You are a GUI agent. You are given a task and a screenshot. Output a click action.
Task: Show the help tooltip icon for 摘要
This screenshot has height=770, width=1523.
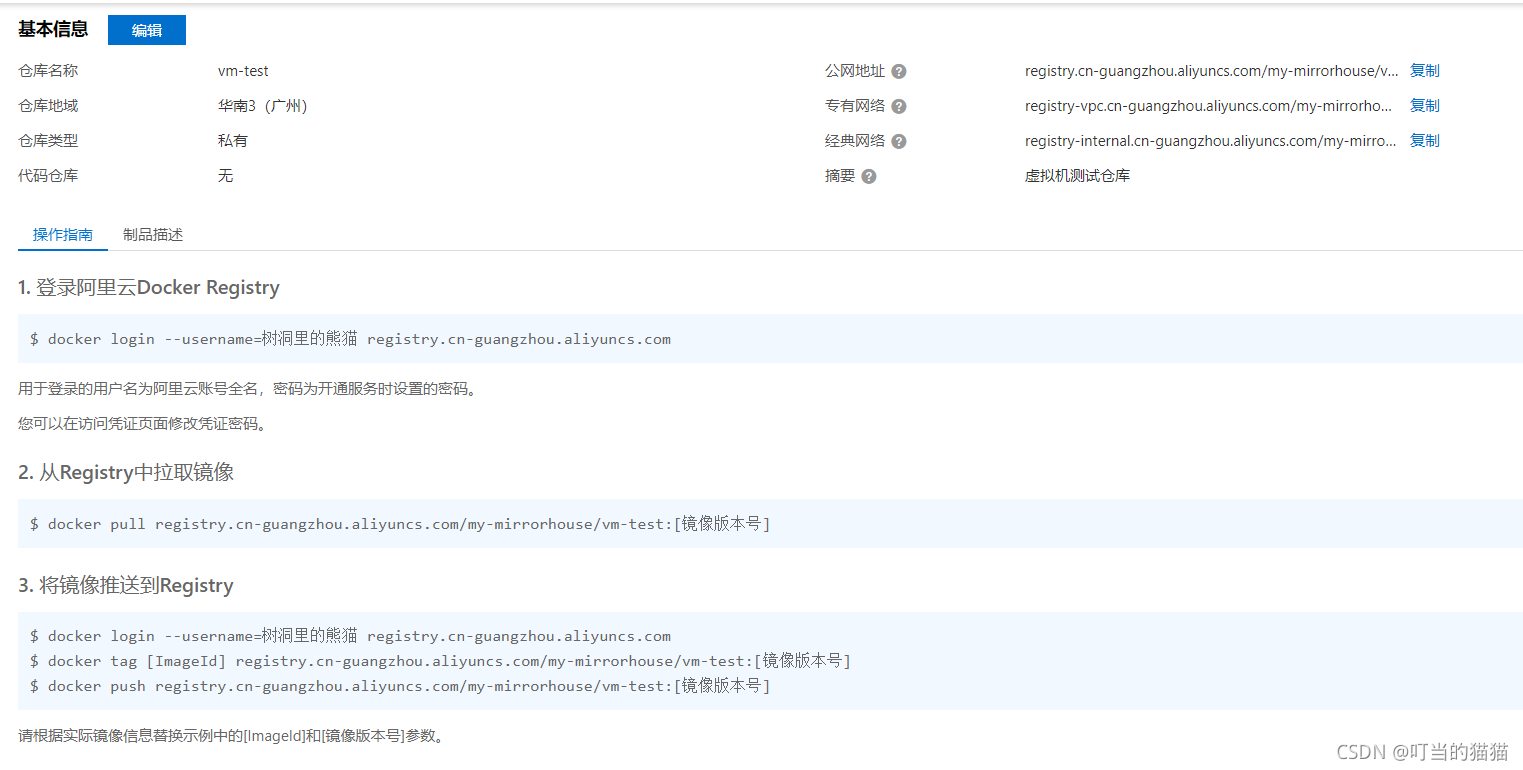click(x=869, y=176)
